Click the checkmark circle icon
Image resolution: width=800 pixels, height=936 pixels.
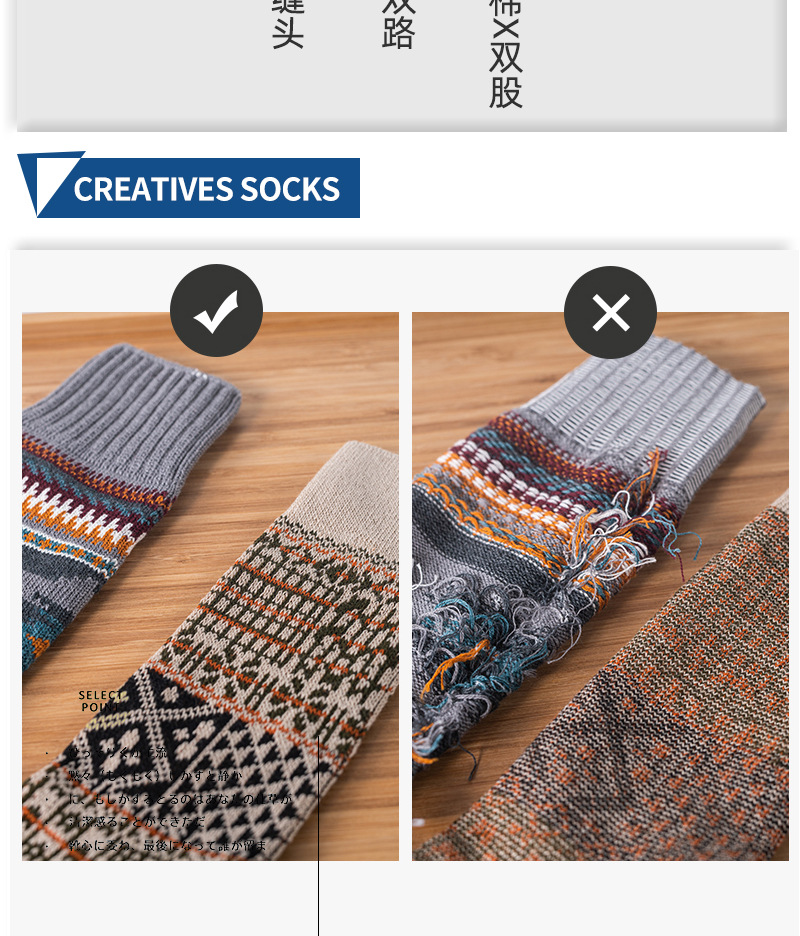pyautogui.click(x=216, y=310)
